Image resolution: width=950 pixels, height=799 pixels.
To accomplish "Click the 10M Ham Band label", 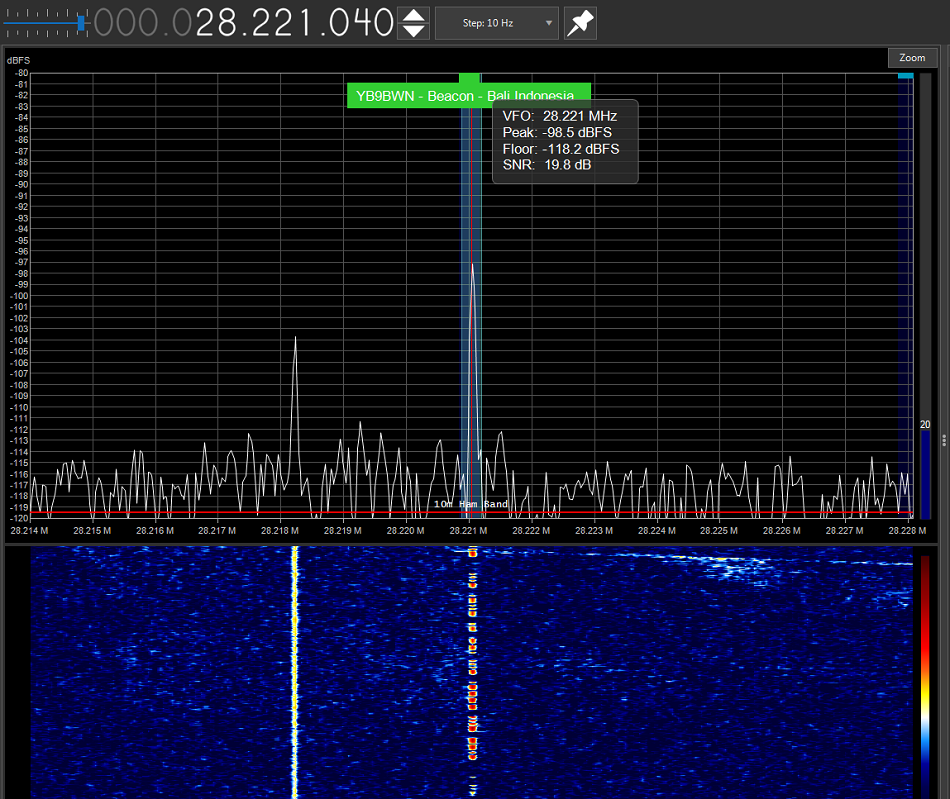I will pos(470,504).
